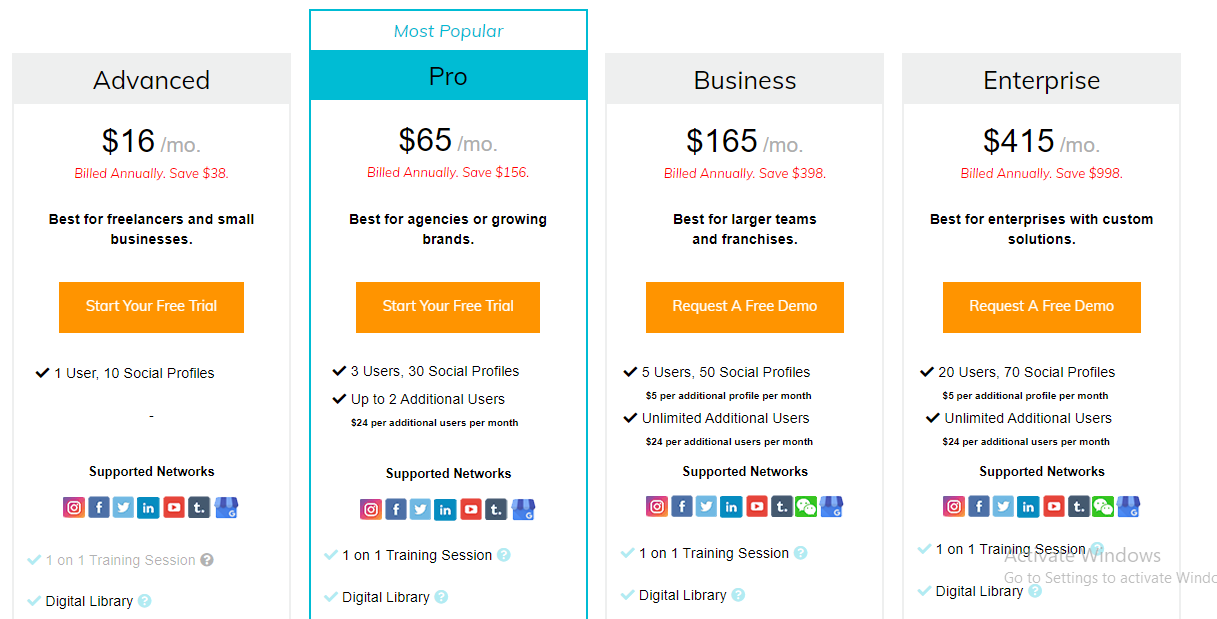Open help icon beside Advanced Training Session
Image resolution: width=1217 pixels, height=619 pixels.
[x=207, y=560]
